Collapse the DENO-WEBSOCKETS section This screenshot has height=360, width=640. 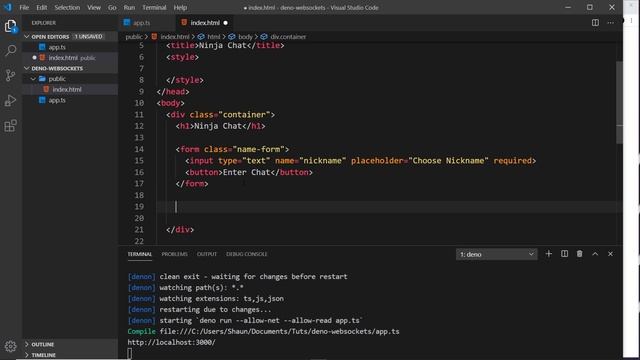27,69
